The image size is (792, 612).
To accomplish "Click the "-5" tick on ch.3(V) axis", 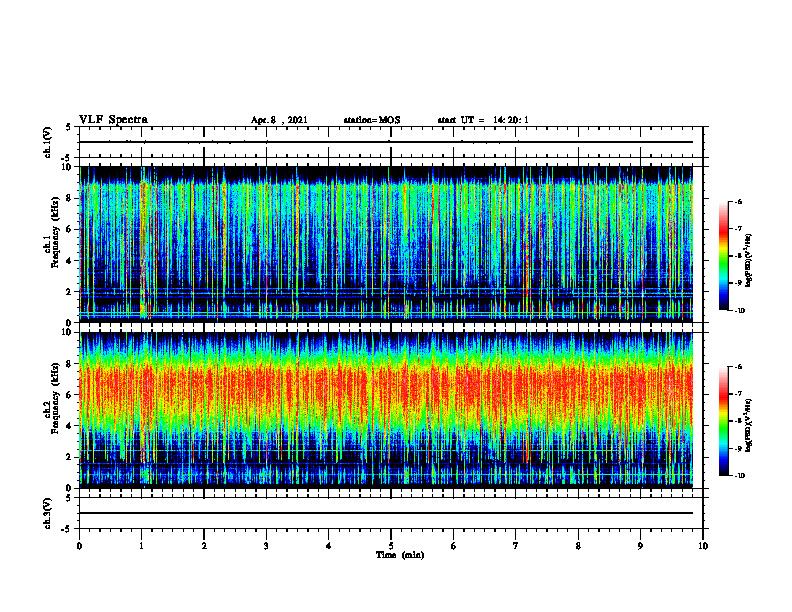I will point(68,529).
